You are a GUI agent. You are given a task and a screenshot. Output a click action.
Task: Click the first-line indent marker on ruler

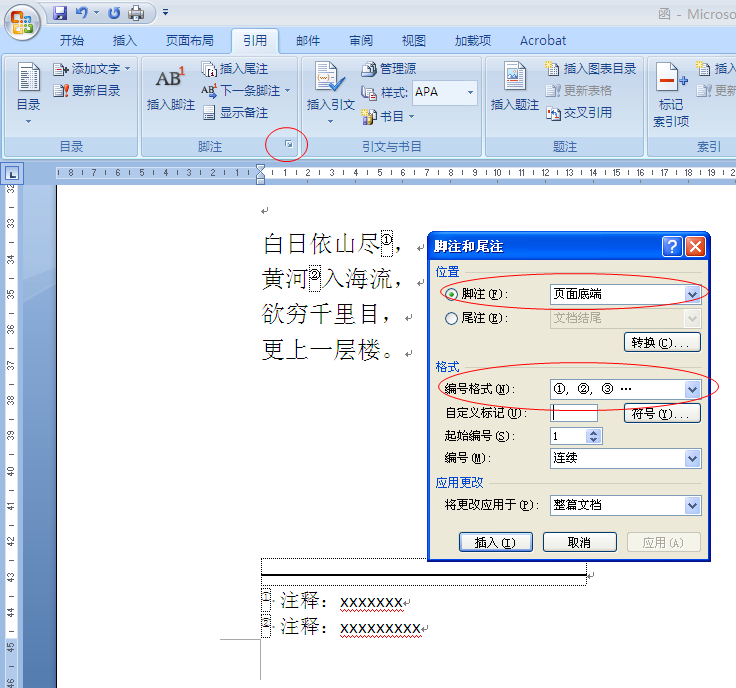(x=261, y=168)
